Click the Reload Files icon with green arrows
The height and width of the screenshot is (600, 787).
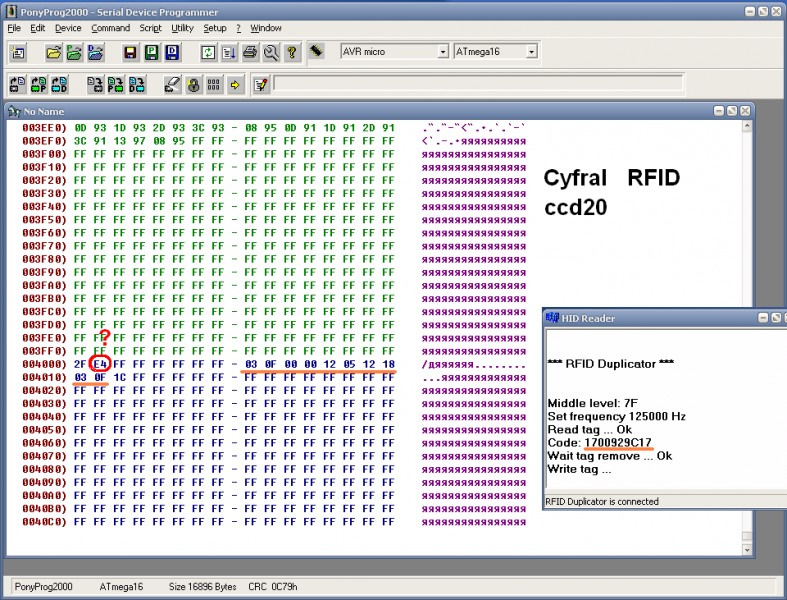click(208, 52)
